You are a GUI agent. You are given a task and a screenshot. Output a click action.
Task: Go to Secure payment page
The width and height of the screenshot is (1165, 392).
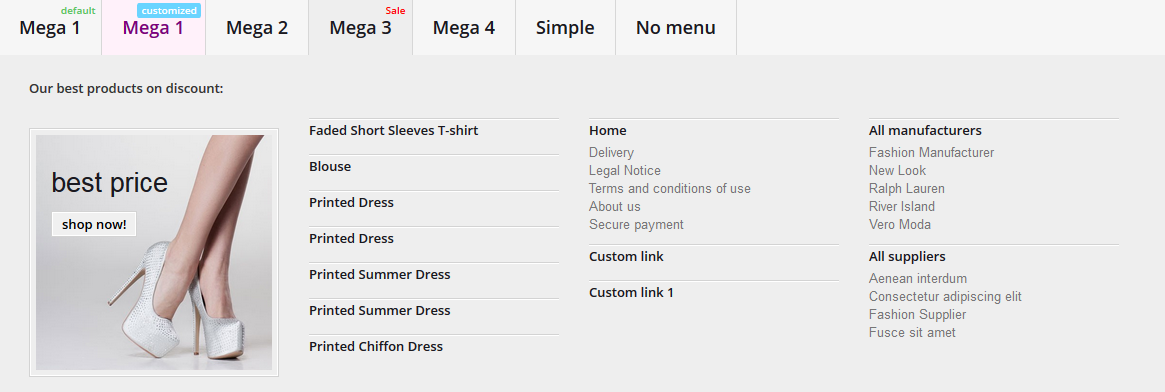coord(636,224)
